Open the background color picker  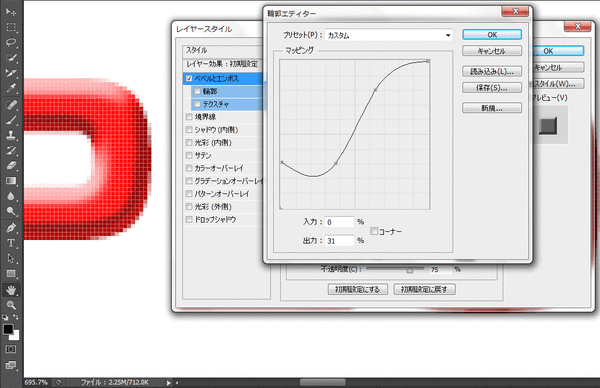pos(16,337)
